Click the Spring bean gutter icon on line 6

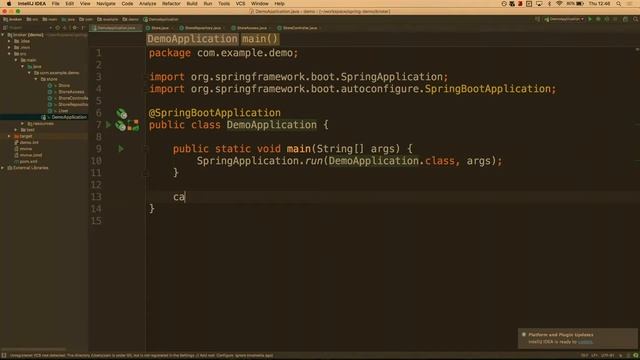tap(122, 113)
